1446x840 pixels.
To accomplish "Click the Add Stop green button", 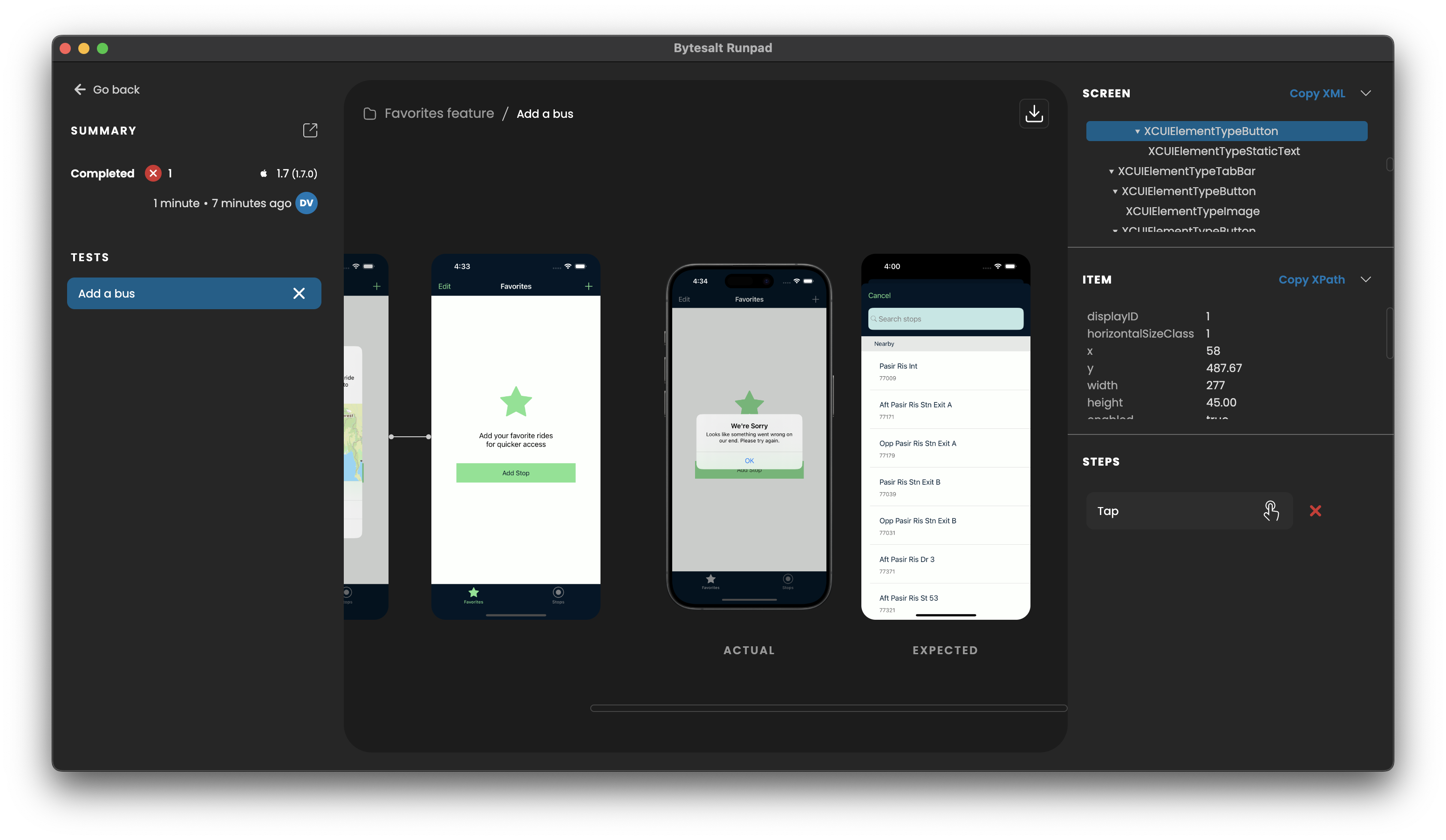I will point(515,473).
